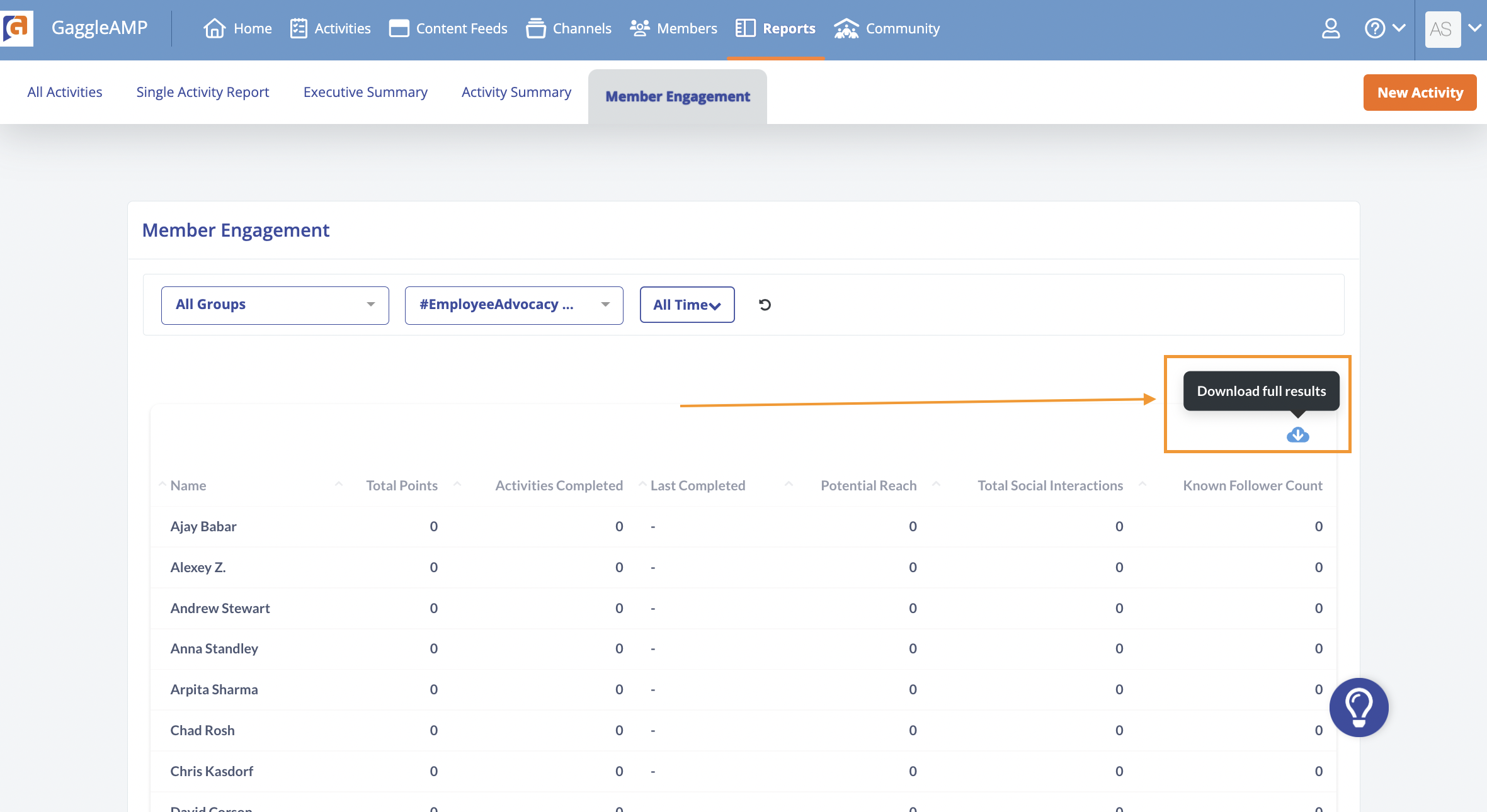The height and width of the screenshot is (812, 1487).
Task: Click sort arrow right of Total Points
Action: click(457, 483)
